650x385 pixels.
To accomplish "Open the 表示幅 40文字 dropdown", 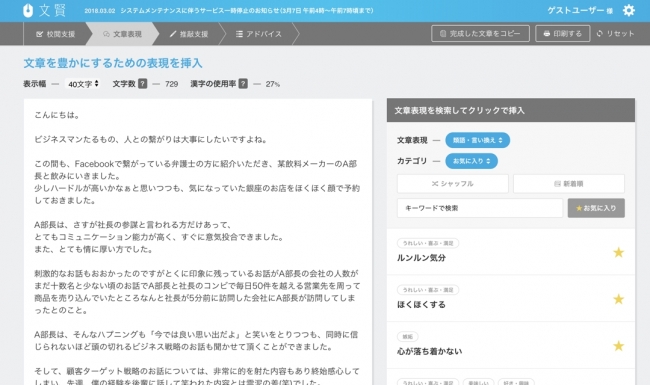I will pyautogui.click(x=83, y=84).
